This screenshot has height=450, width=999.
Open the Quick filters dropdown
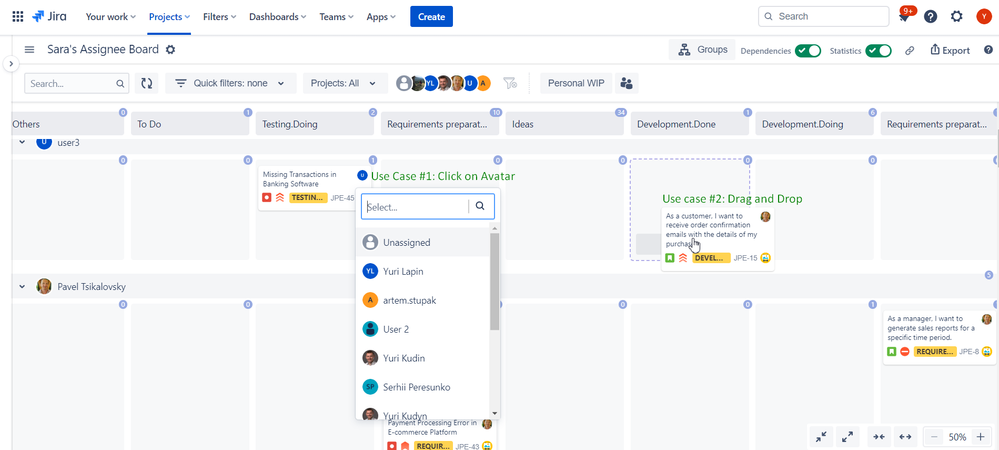231,83
